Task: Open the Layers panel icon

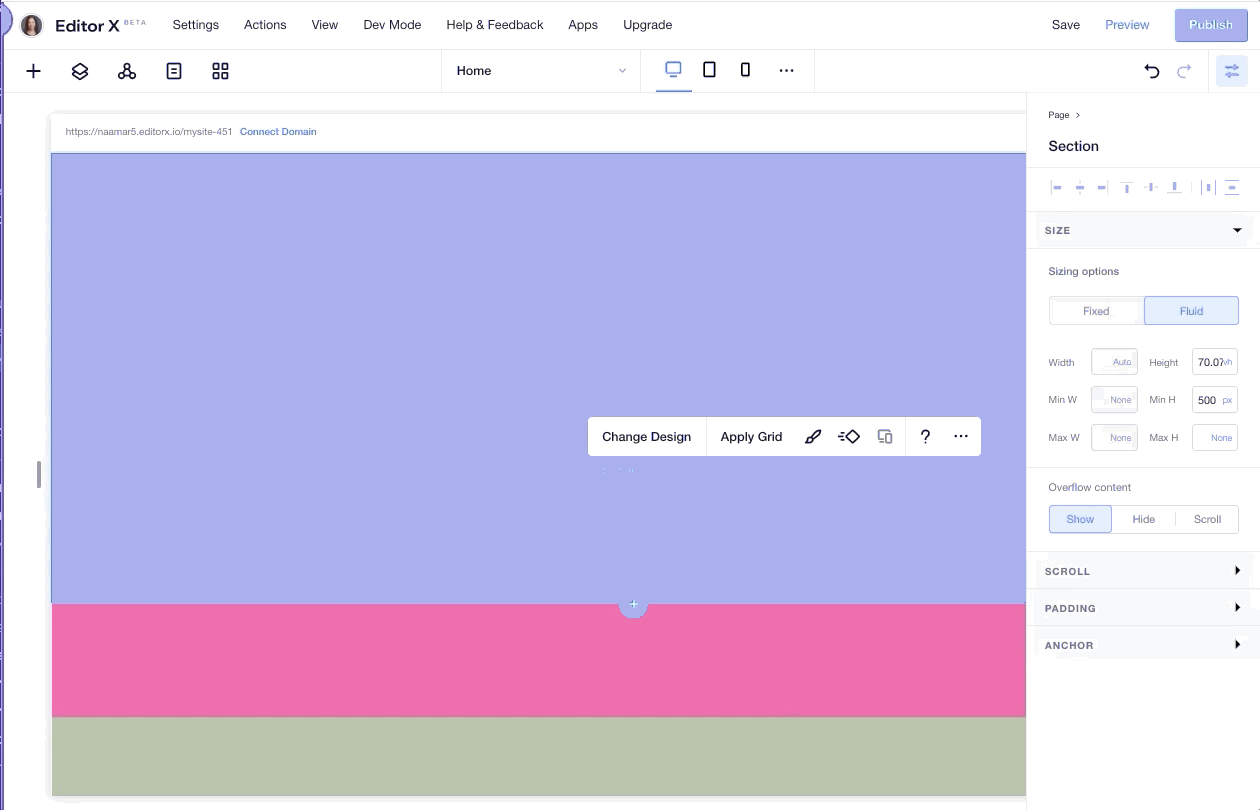Action: click(80, 71)
